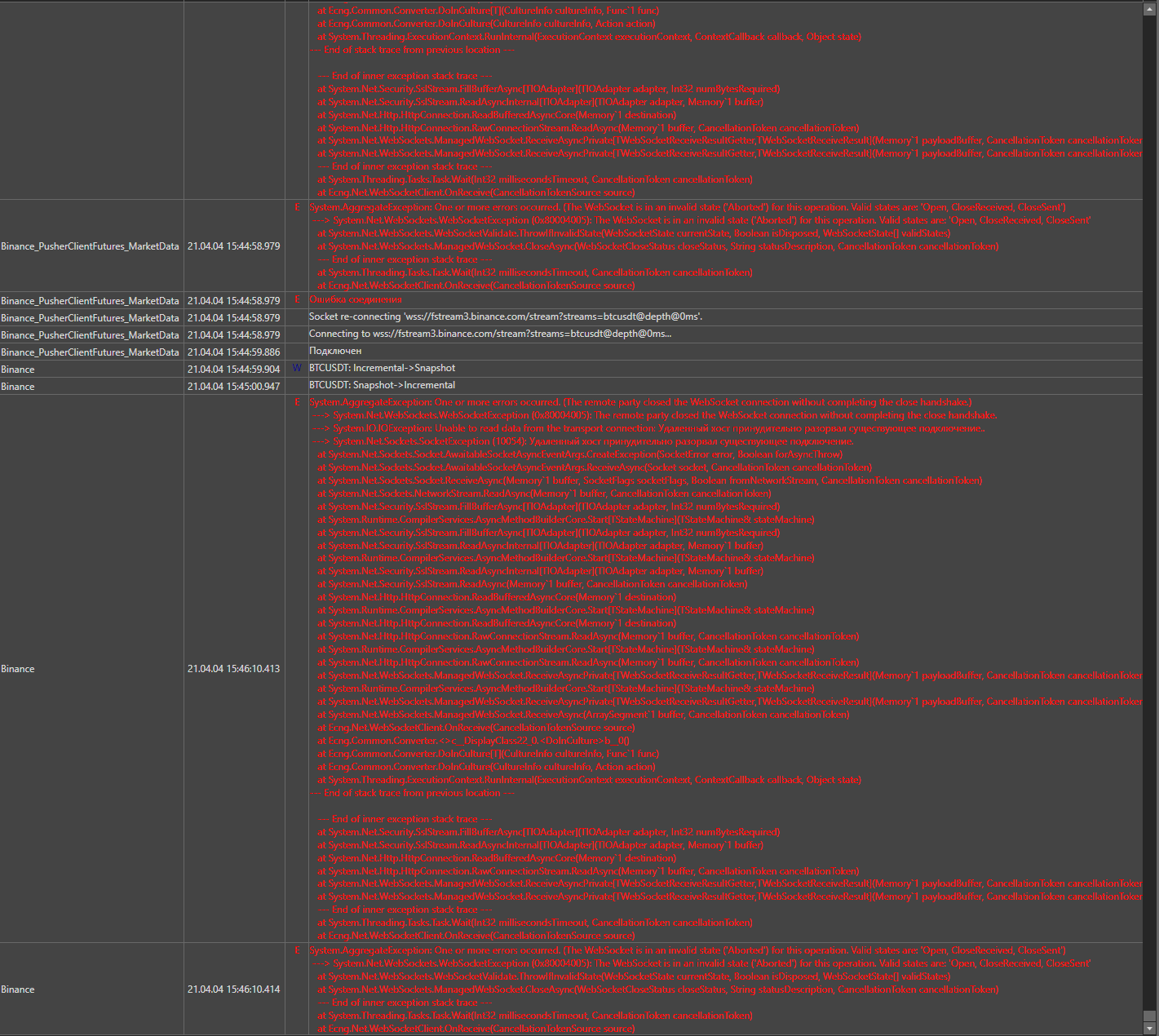Click the MarketData source of the 15:44:58.979 AggregateException row
Screen dimensions: 1159x1036
[90, 246]
